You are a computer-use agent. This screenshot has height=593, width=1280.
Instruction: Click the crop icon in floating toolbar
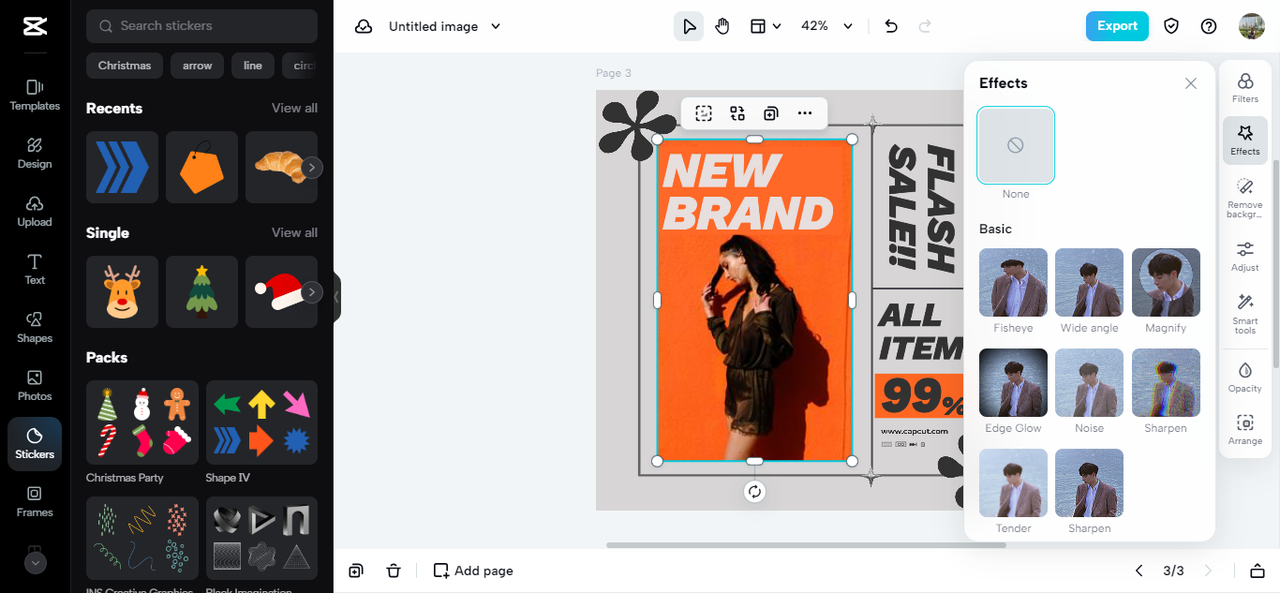704,114
